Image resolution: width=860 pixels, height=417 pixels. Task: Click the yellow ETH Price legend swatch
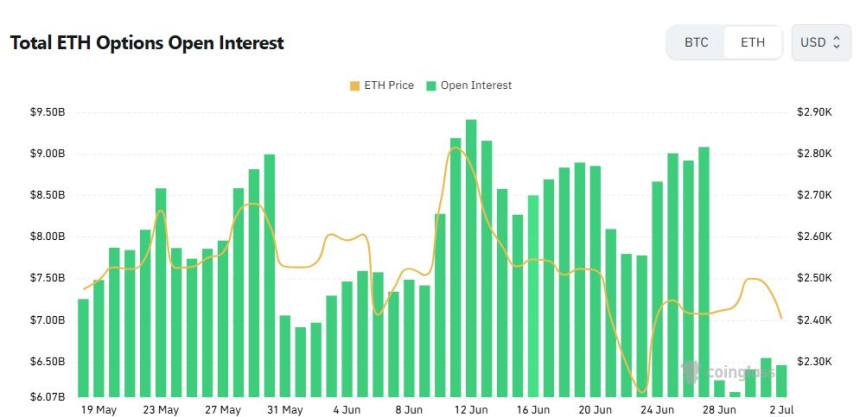click(x=354, y=86)
